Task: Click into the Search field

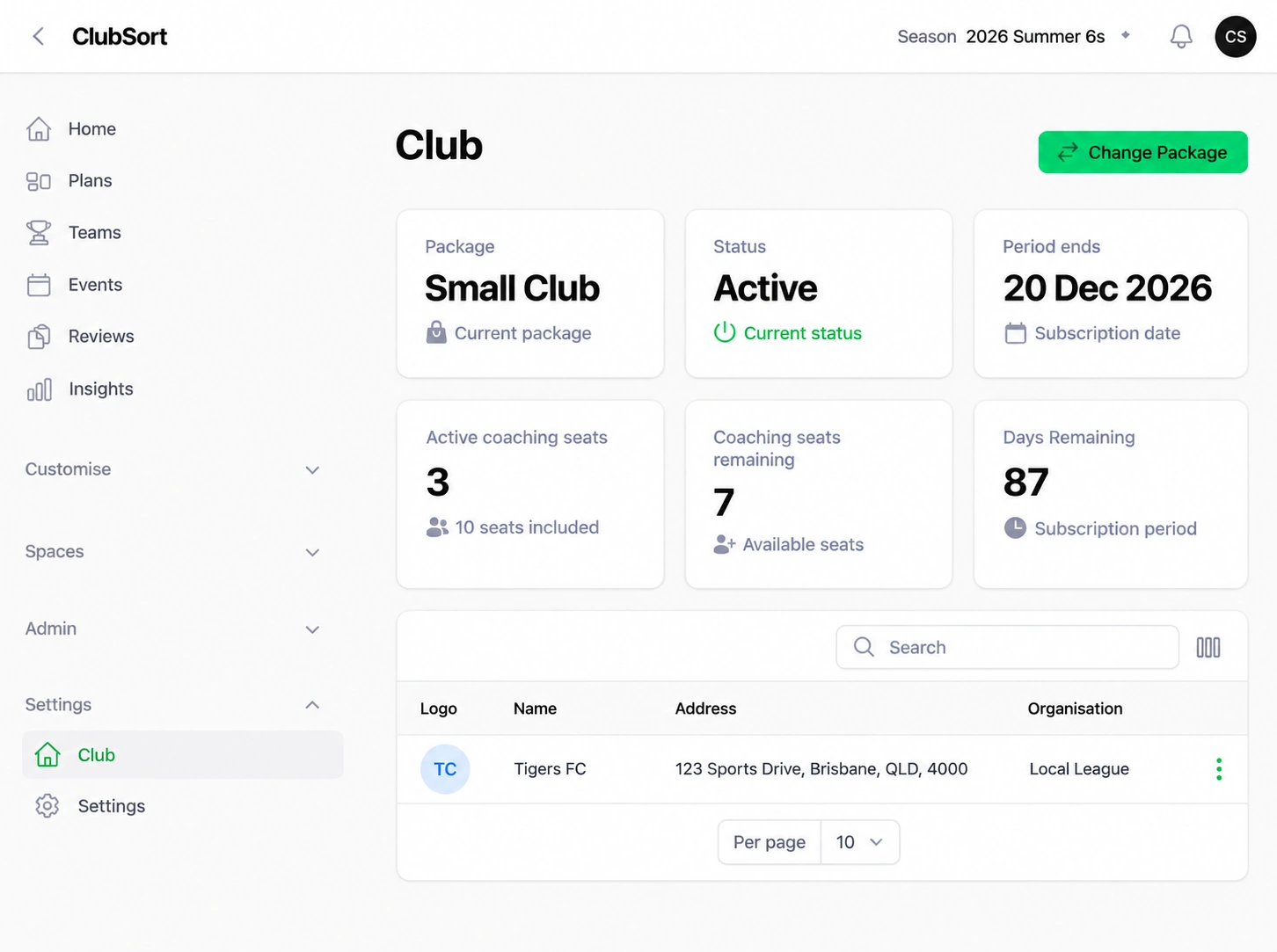Action: click(1007, 647)
